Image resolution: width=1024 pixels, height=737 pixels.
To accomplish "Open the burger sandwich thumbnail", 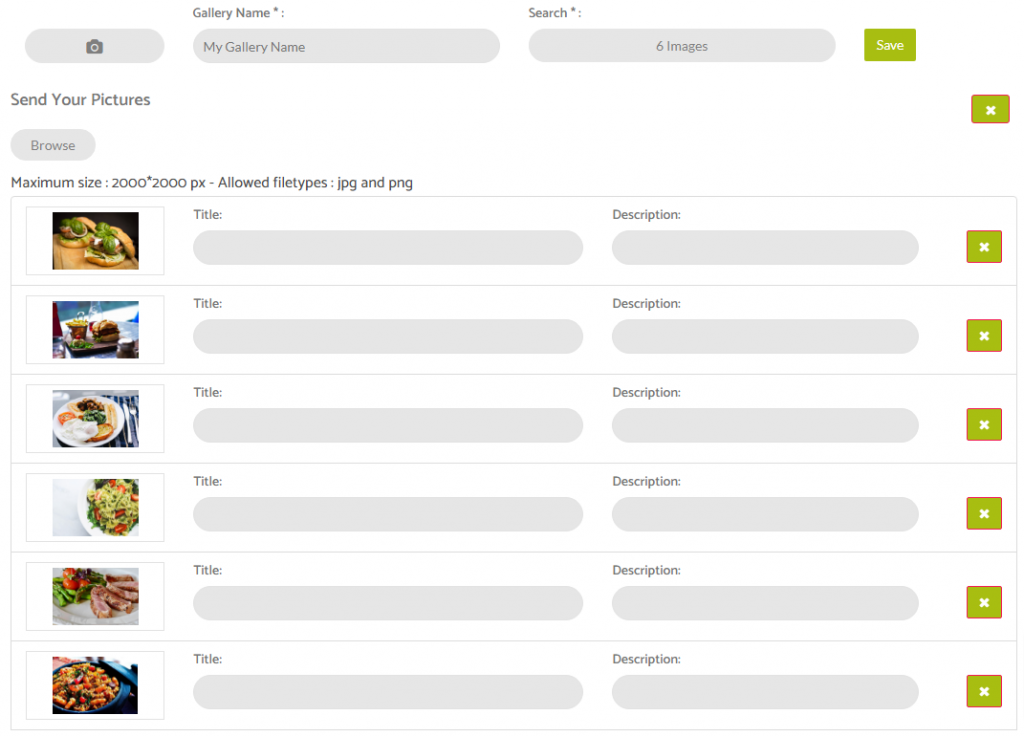I will [95, 241].
